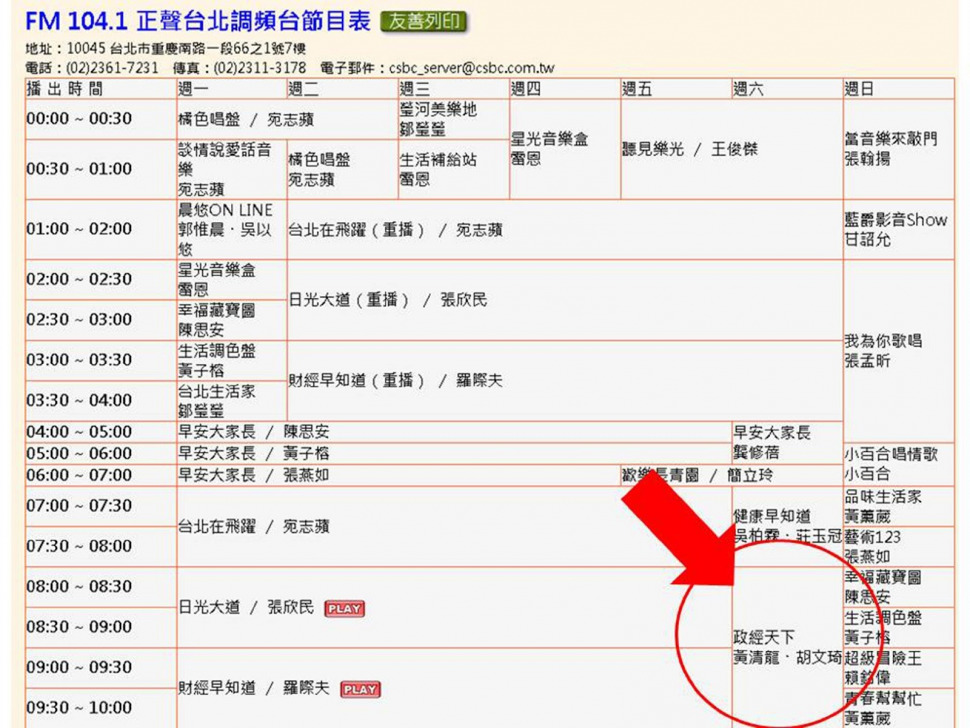Click the 品味生活家 黃薰葳 program cell
970x728 pixels.
click(x=899, y=506)
